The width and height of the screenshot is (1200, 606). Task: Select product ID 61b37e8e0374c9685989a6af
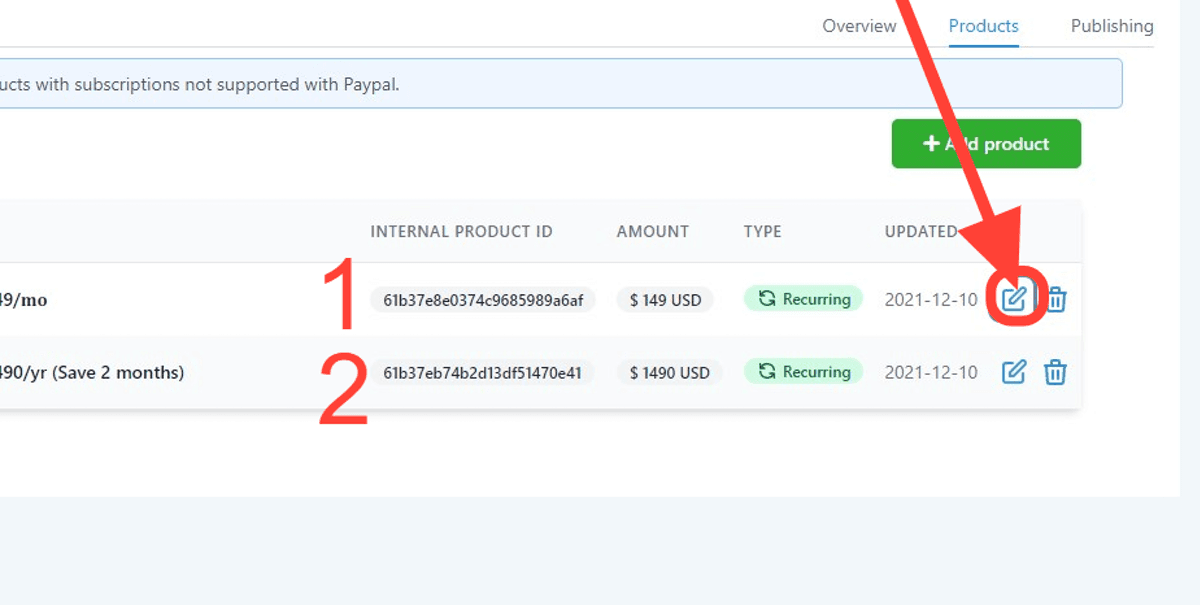(x=483, y=300)
